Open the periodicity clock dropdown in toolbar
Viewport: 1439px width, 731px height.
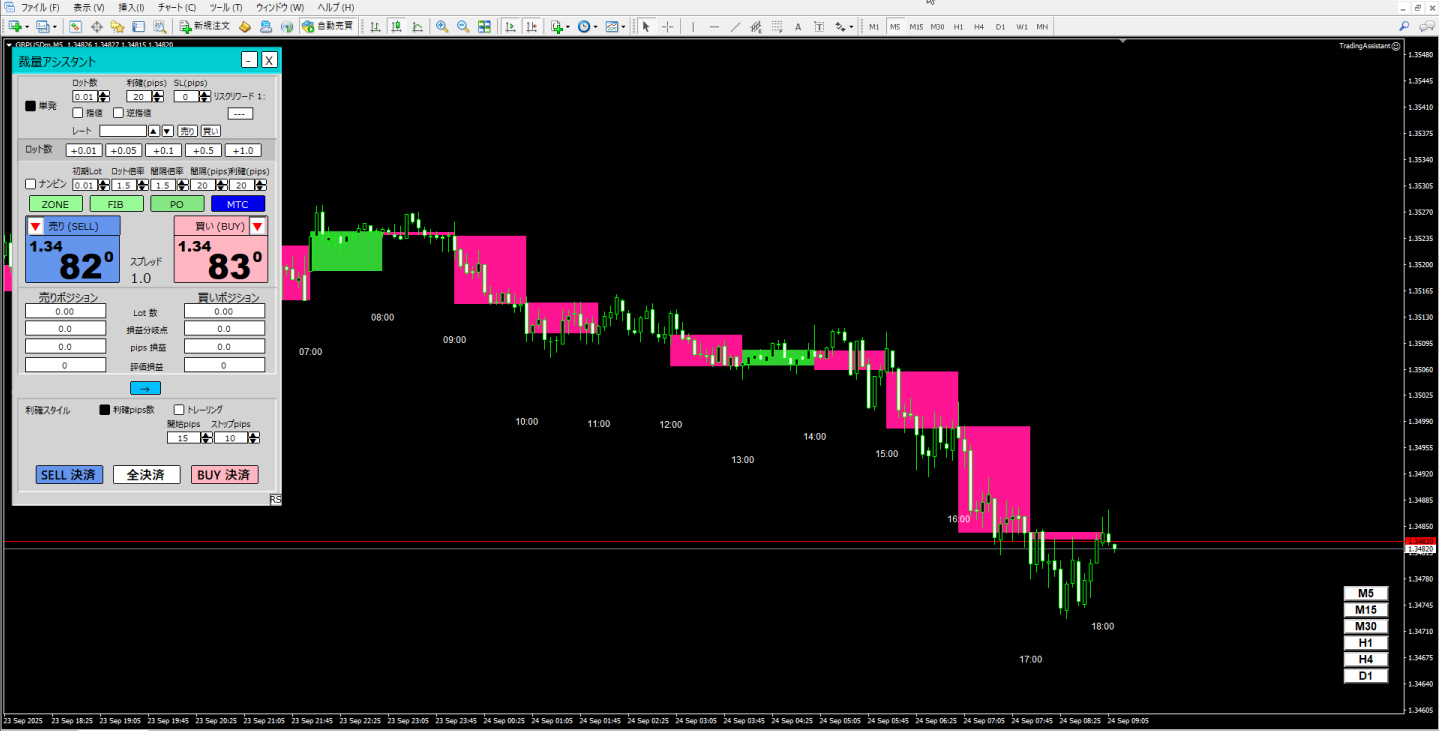pos(587,26)
